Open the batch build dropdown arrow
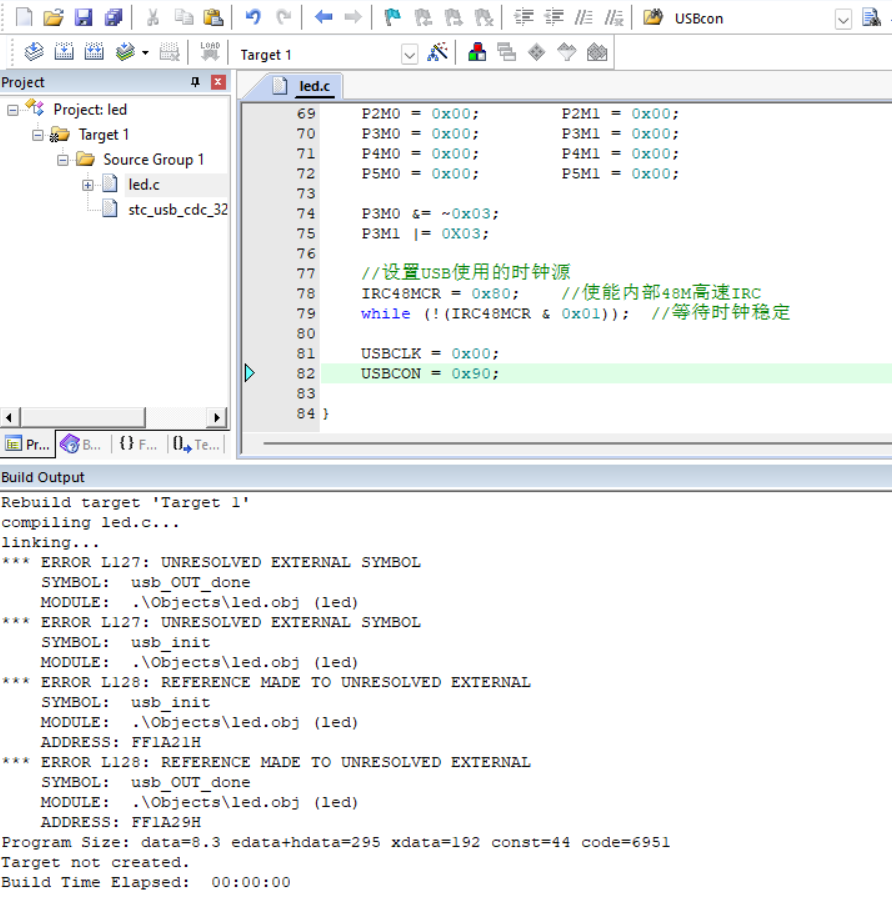This screenshot has width=892, height=915. coord(145,53)
